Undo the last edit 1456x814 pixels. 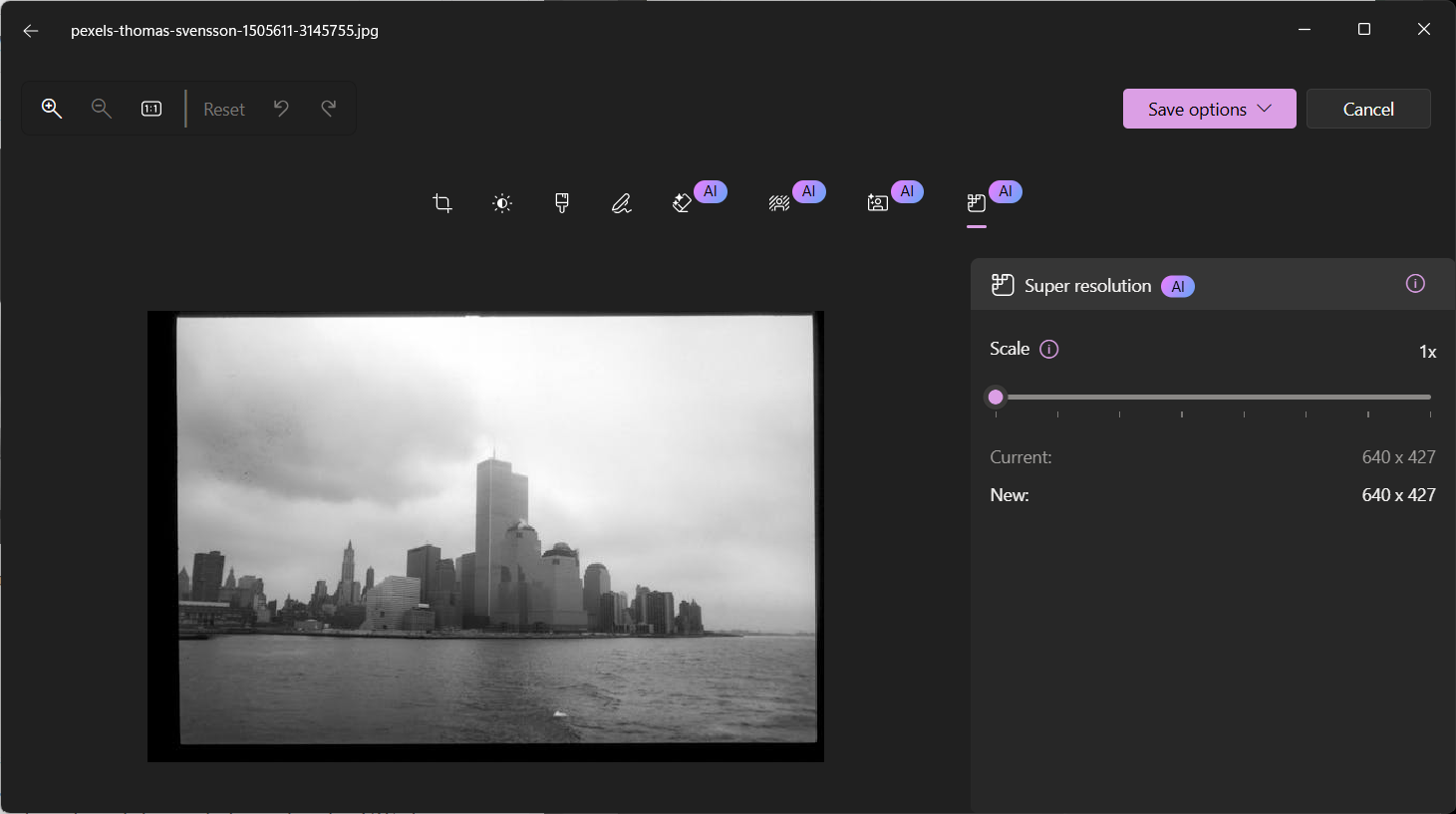(x=281, y=109)
